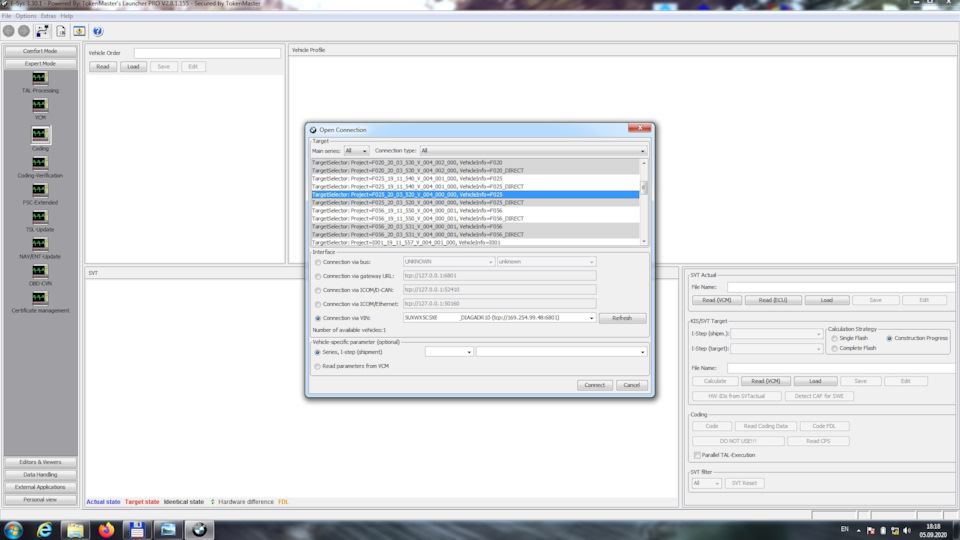Click the document log toolbar icon
This screenshot has height=540, width=960.
61,31
